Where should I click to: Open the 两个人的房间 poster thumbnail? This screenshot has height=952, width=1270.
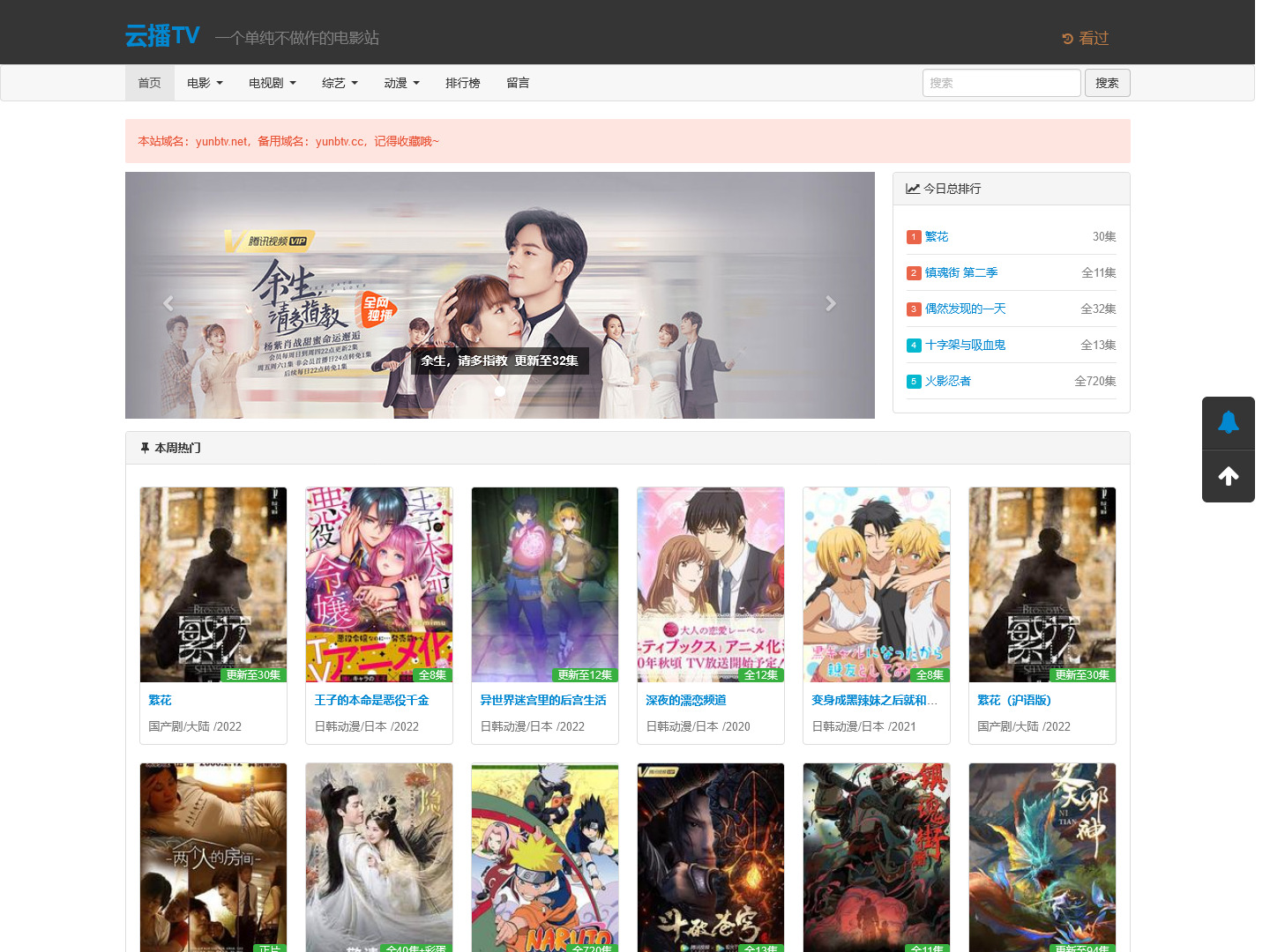(213, 858)
